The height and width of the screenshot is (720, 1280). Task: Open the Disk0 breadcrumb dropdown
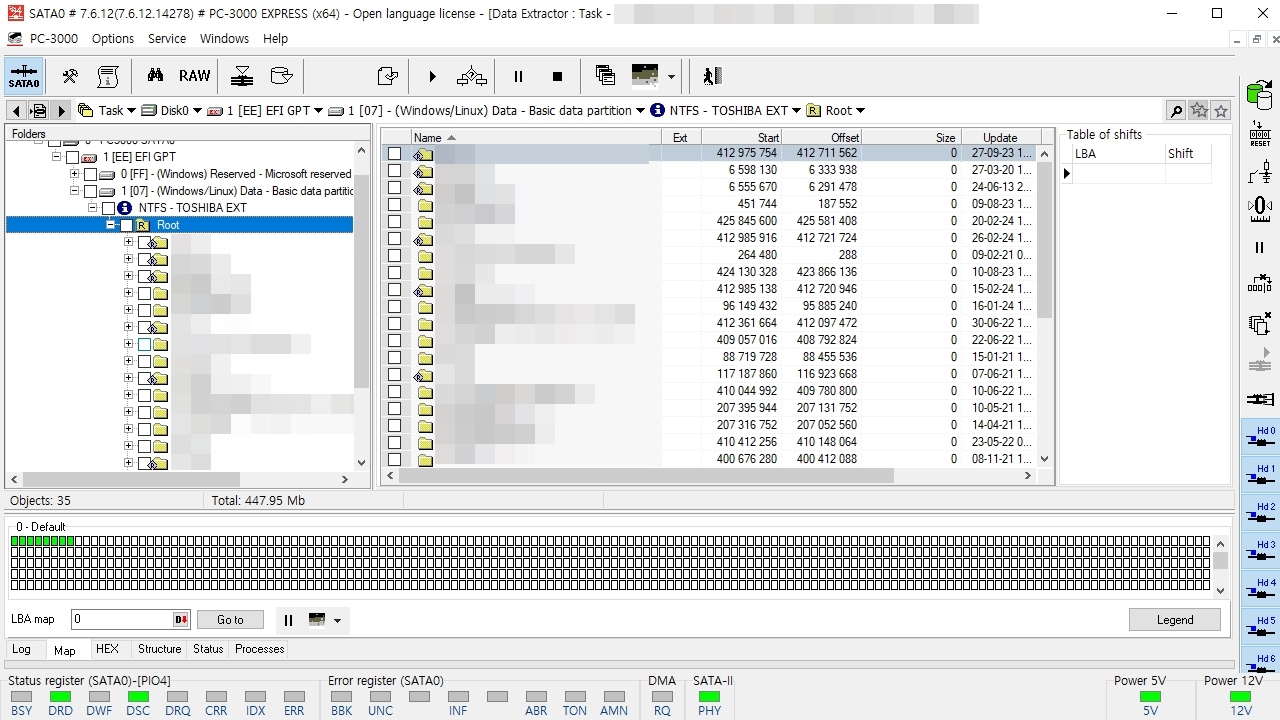click(x=197, y=111)
